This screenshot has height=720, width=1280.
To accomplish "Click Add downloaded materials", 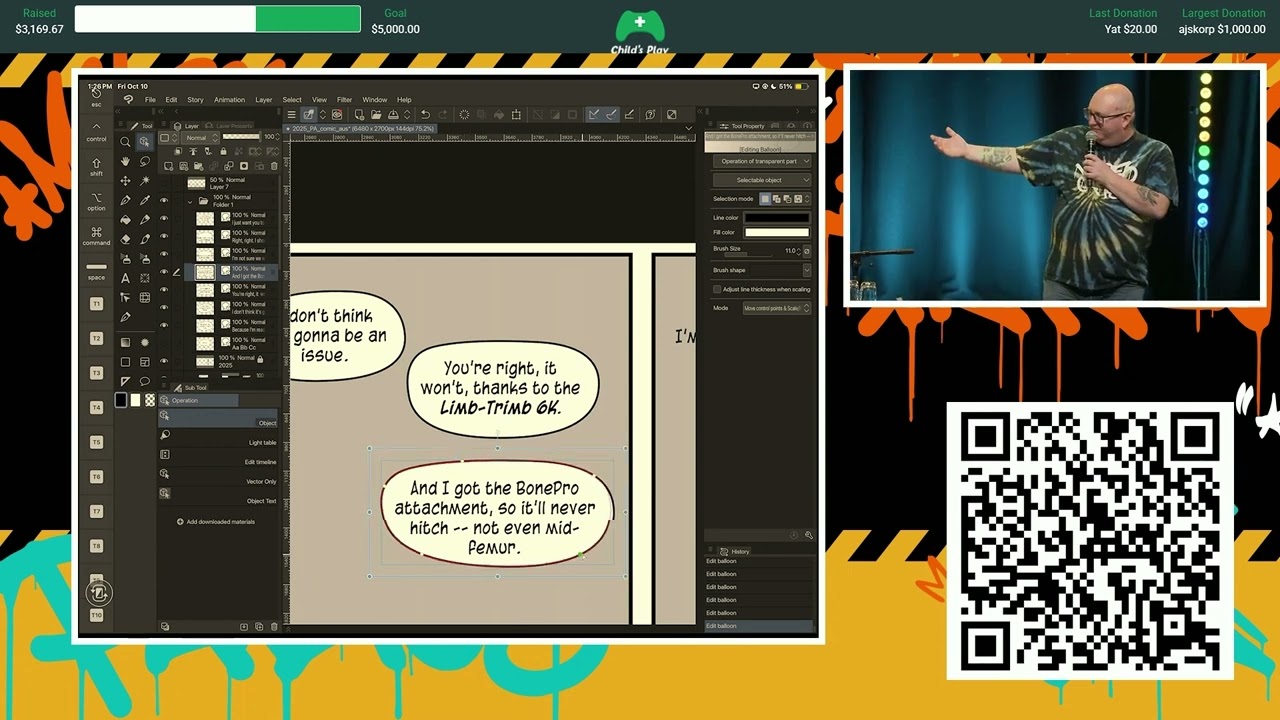I will click(x=216, y=522).
